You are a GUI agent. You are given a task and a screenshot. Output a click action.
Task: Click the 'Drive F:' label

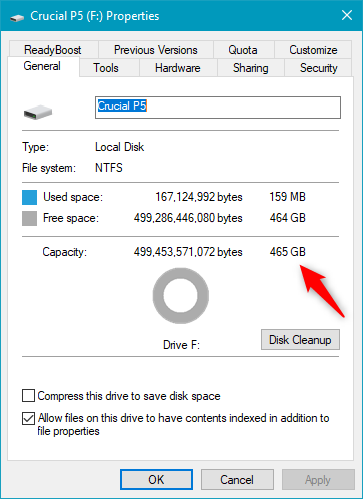point(181,345)
